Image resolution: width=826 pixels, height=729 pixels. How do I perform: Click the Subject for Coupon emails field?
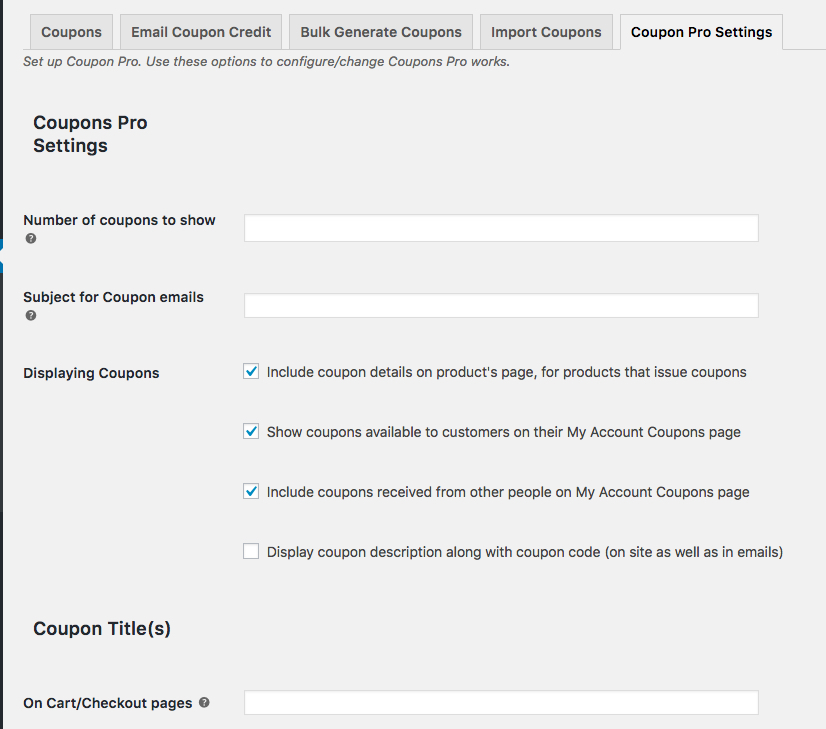click(x=501, y=305)
